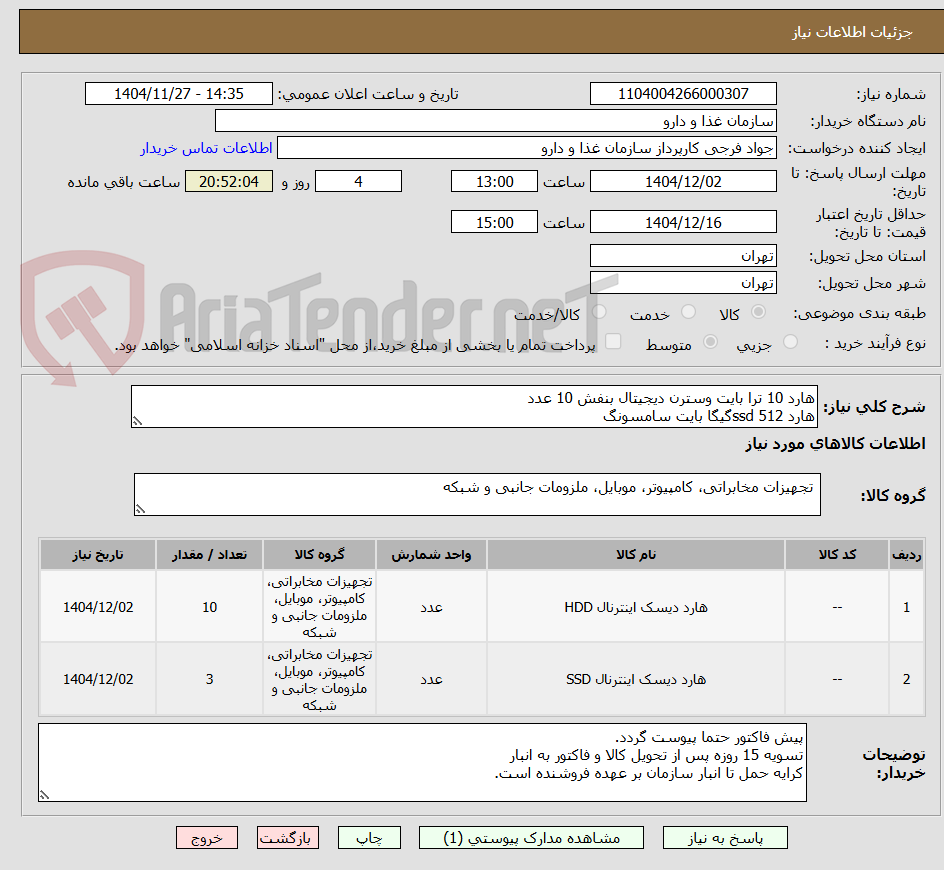This screenshot has height=870, width=944.
Task: Click the شهر محل تحویل تهران field
Action: point(683,283)
